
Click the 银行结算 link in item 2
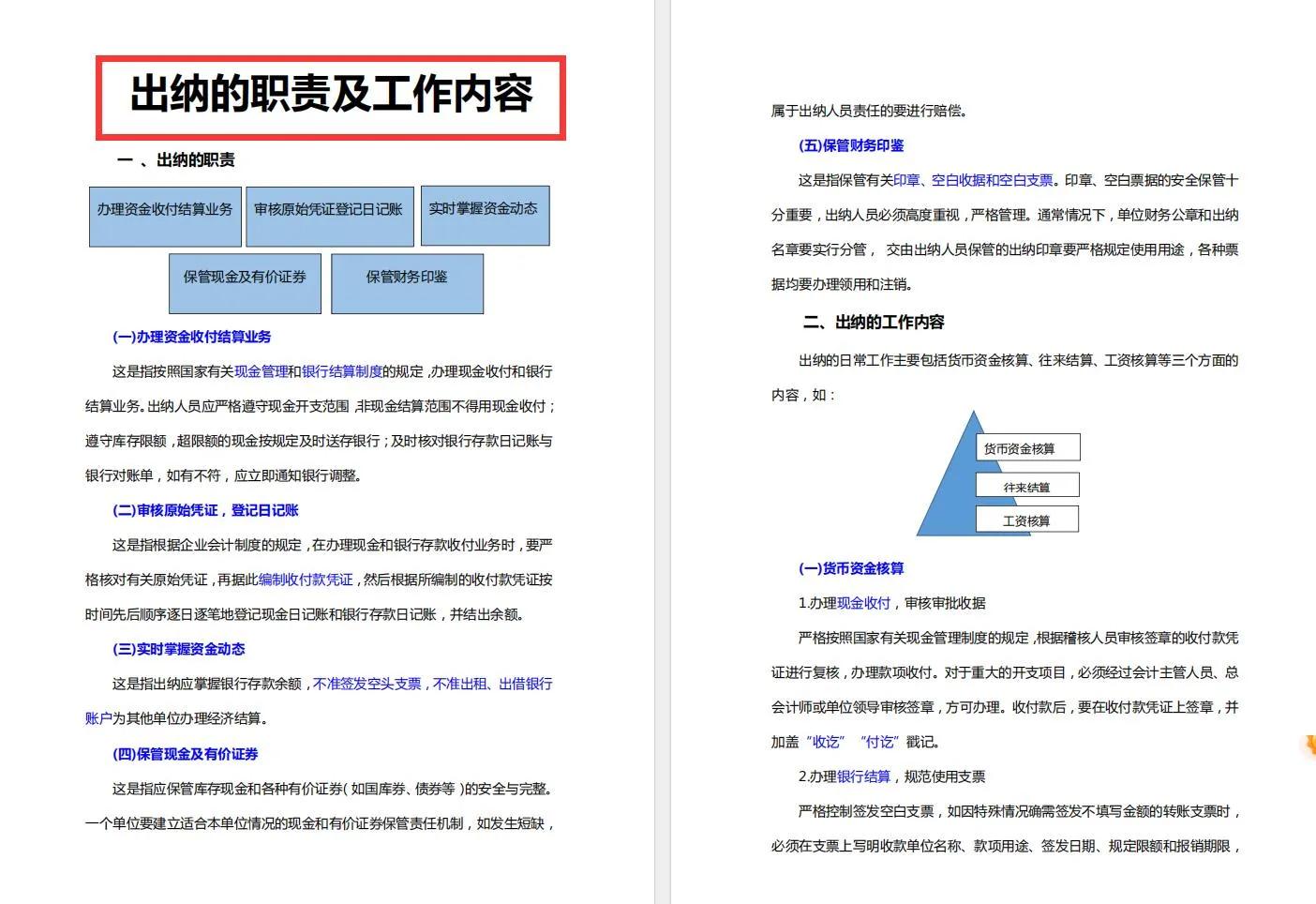tap(863, 776)
